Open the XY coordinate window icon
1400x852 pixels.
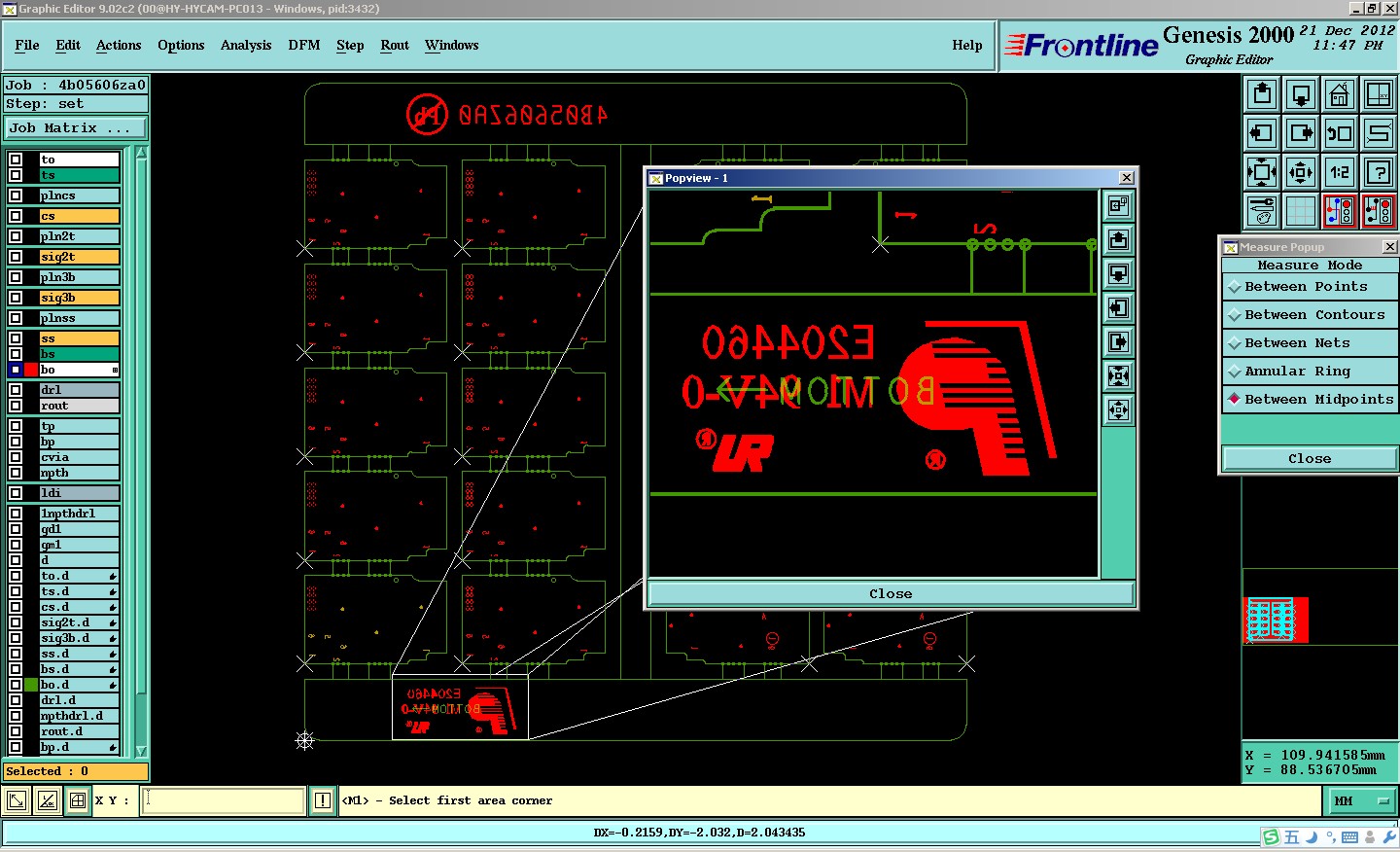pyautogui.click(x=1379, y=94)
